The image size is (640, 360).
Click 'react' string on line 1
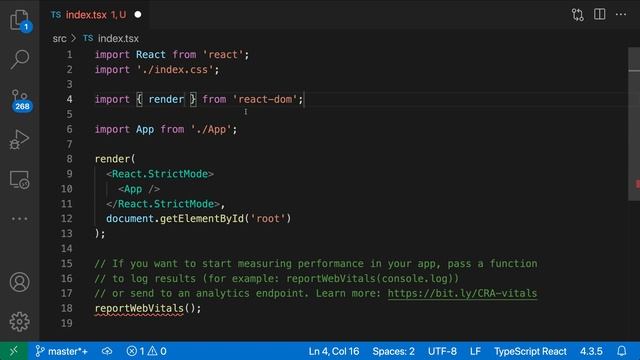(x=223, y=55)
